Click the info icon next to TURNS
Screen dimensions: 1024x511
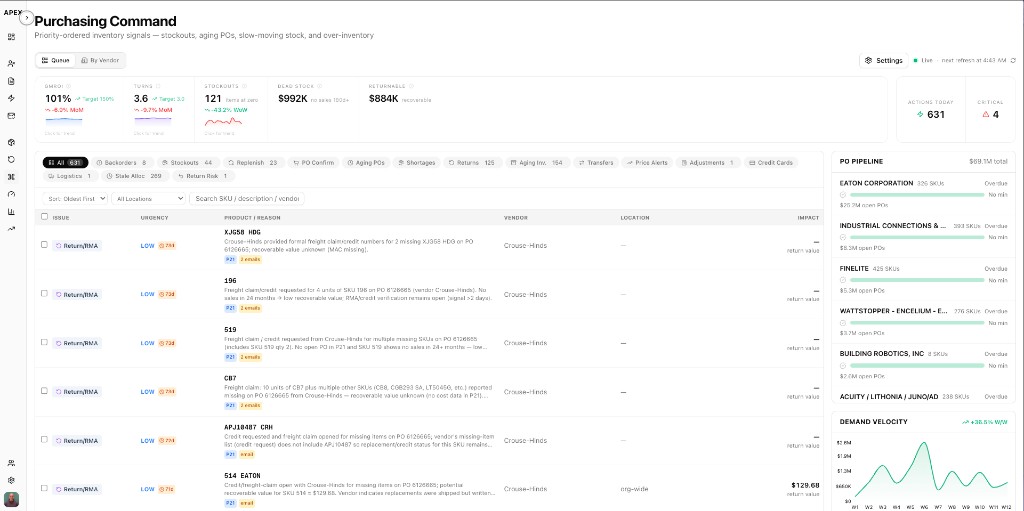(158, 86)
